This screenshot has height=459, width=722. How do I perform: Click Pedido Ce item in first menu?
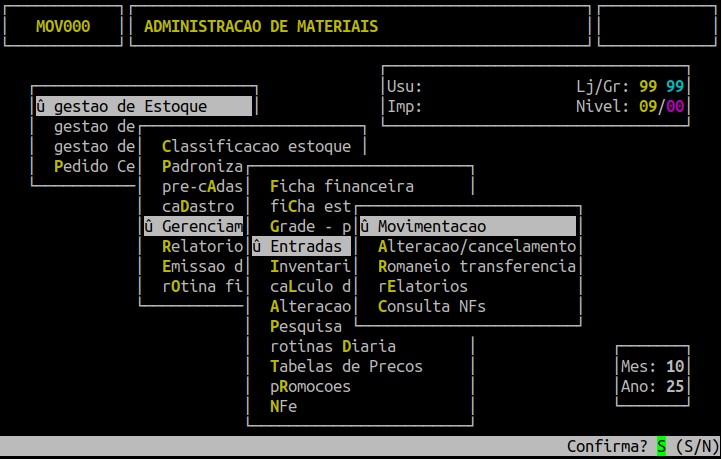94,166
